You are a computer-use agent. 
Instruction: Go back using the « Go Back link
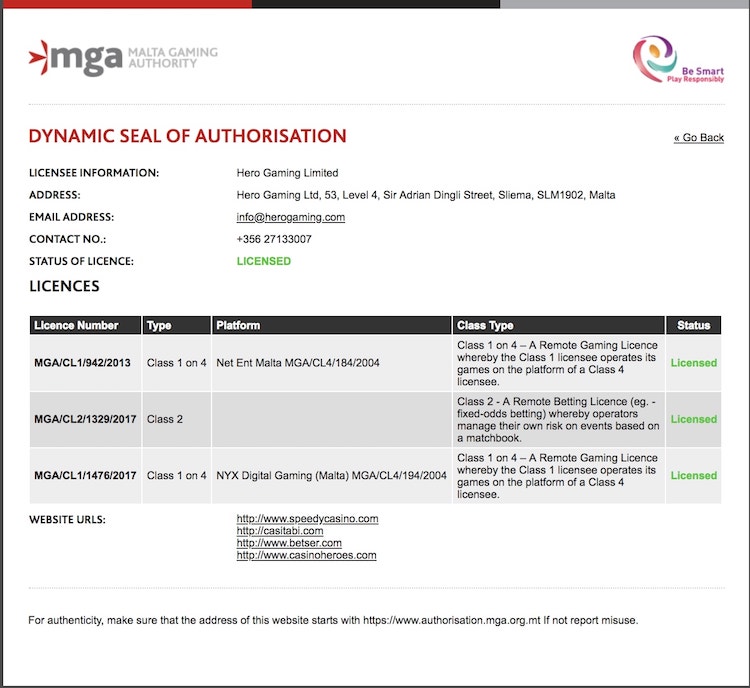click(x=698, y=138)
